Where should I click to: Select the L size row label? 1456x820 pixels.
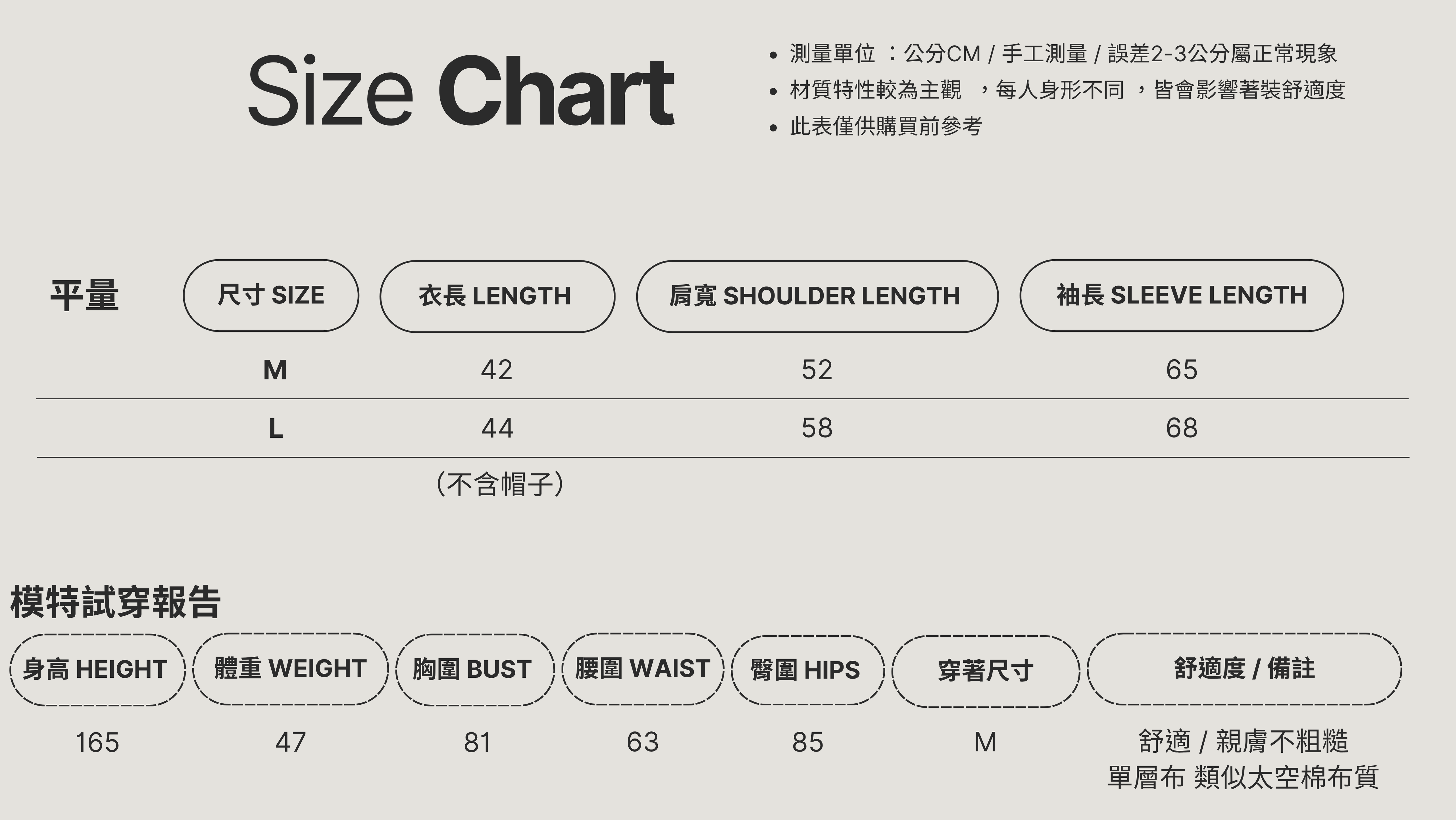[275, 429]
